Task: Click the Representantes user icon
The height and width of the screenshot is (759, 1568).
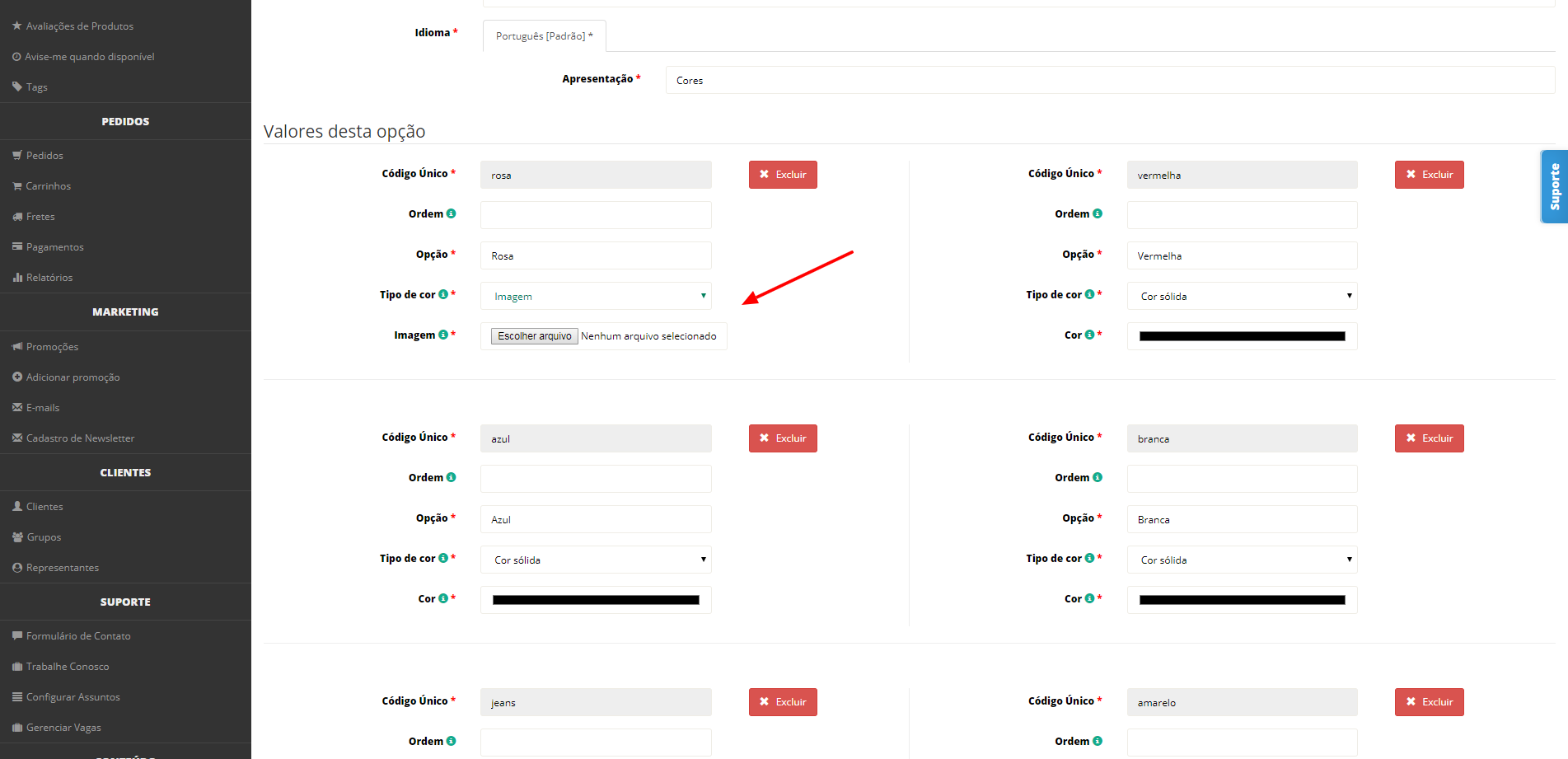Action: tap(17, 567)
